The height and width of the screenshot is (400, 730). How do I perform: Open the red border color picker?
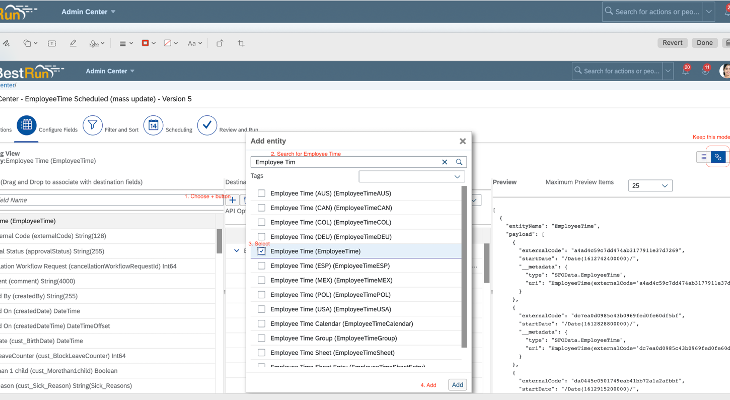(148, 43)
